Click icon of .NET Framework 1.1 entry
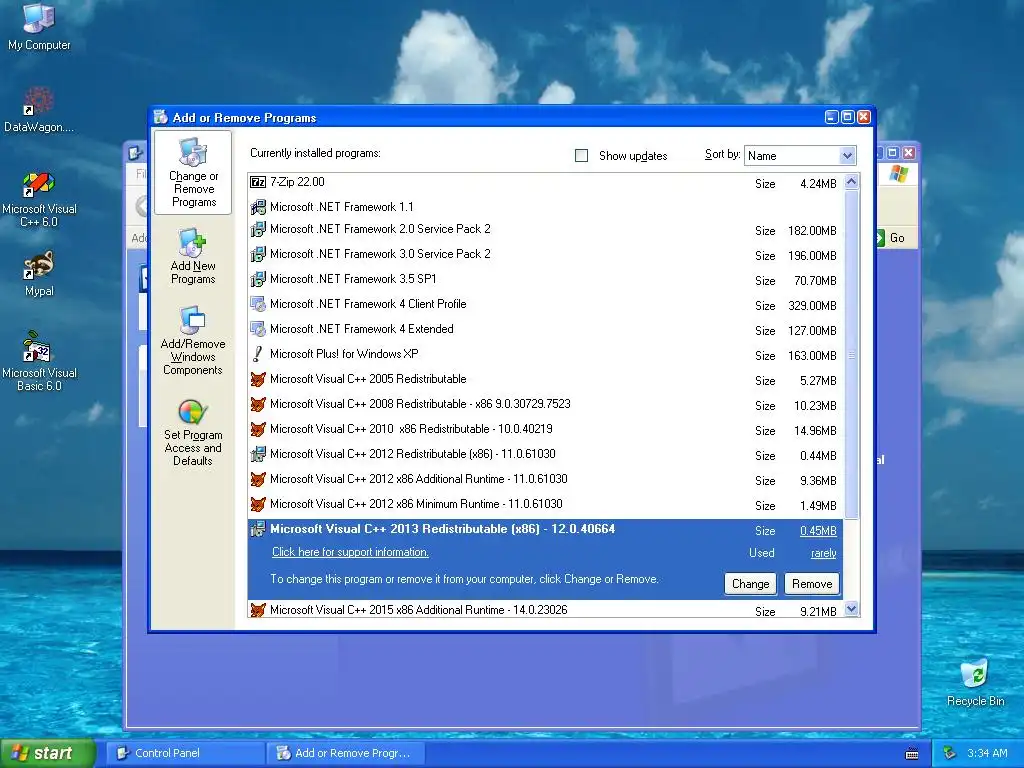 point(258,208)
